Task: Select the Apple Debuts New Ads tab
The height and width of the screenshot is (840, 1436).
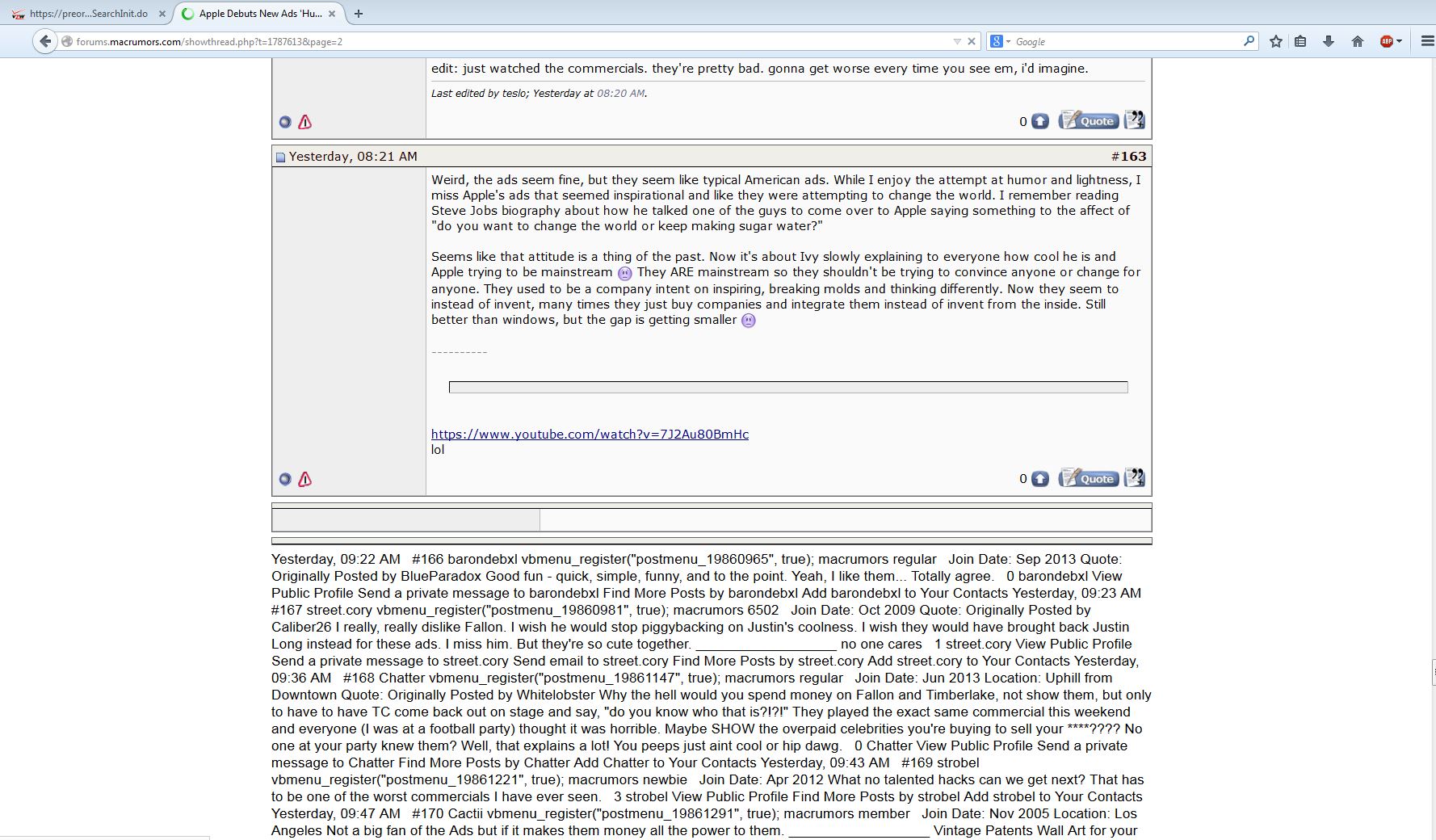Action: (x=259, y=14)
